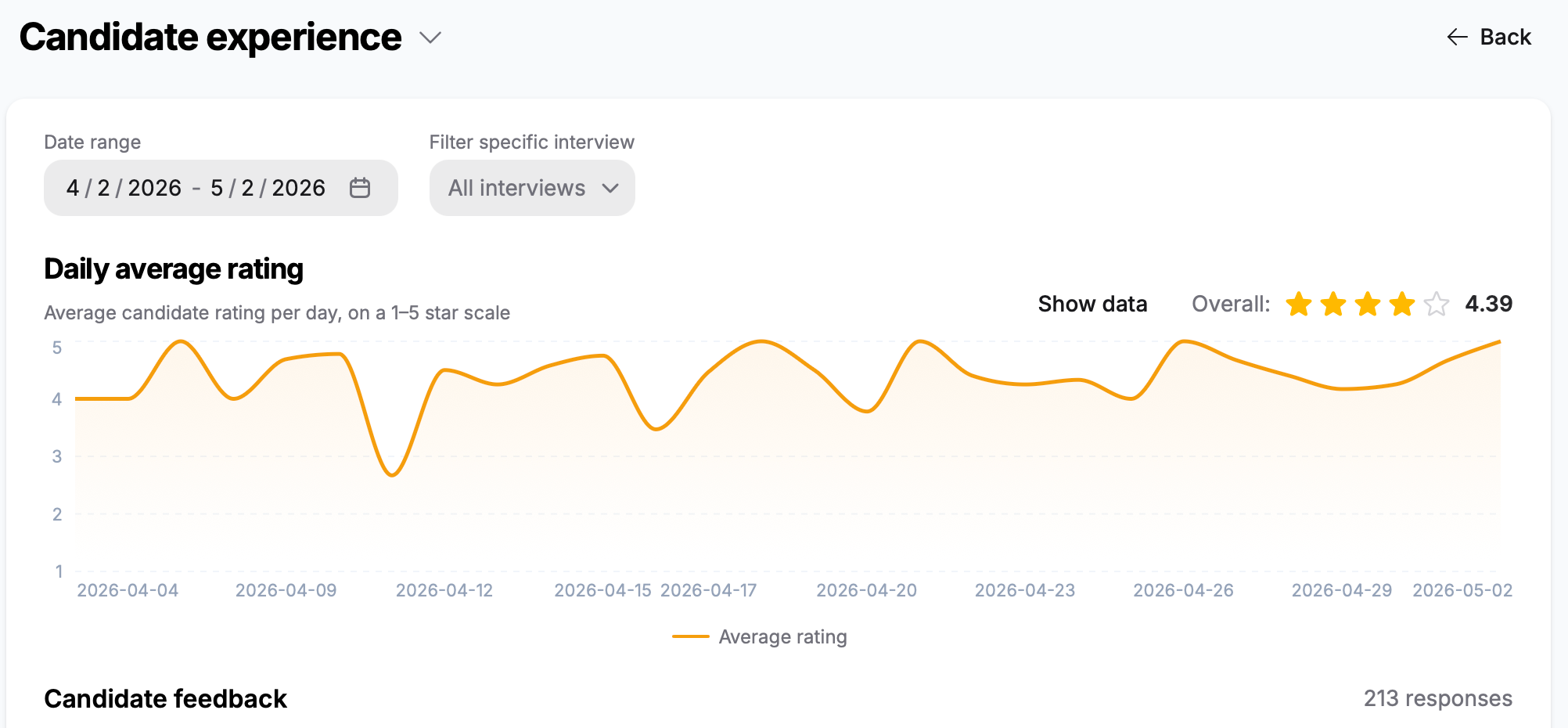Toggle Show data for the chart

click(x=1092, y=304)
